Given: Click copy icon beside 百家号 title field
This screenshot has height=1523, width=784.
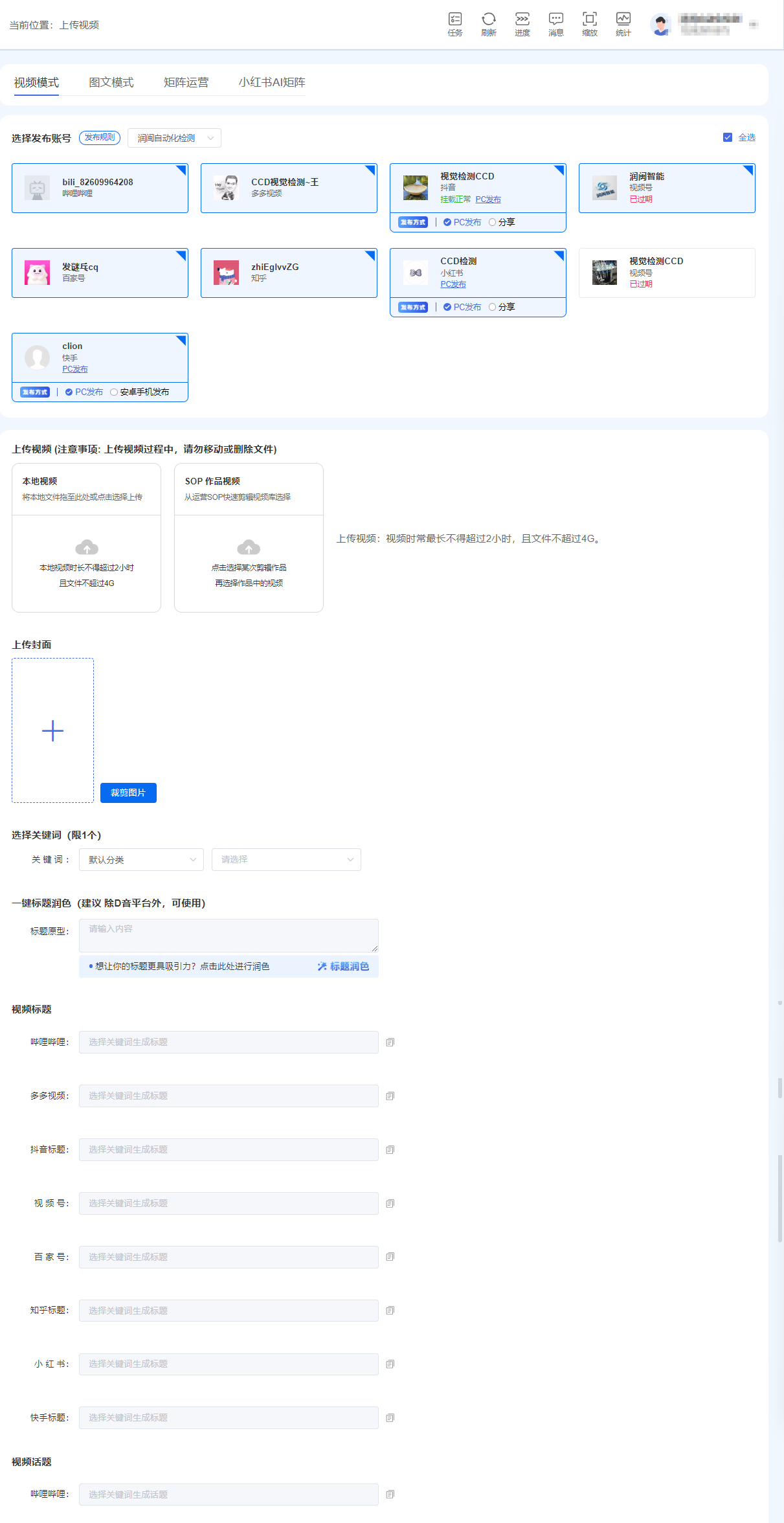Looking at the screenshot, I should [x=390, y=1256].
